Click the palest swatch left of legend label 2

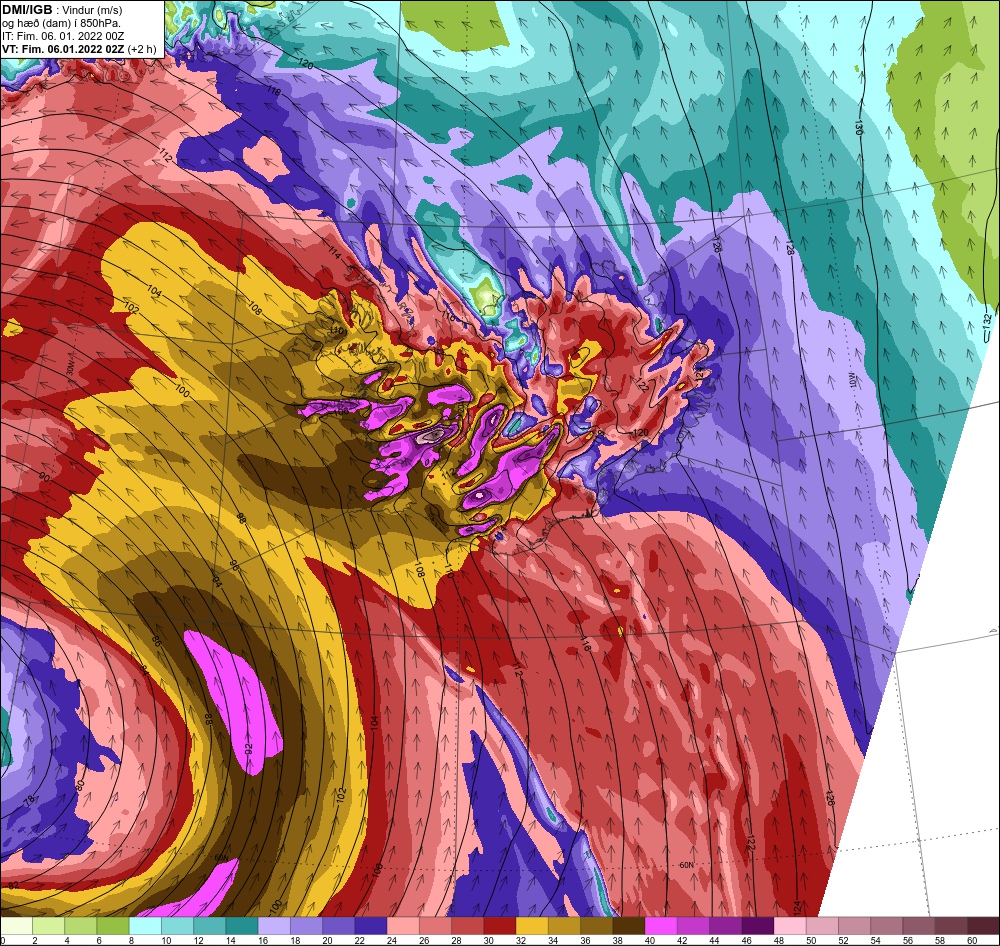16,926
